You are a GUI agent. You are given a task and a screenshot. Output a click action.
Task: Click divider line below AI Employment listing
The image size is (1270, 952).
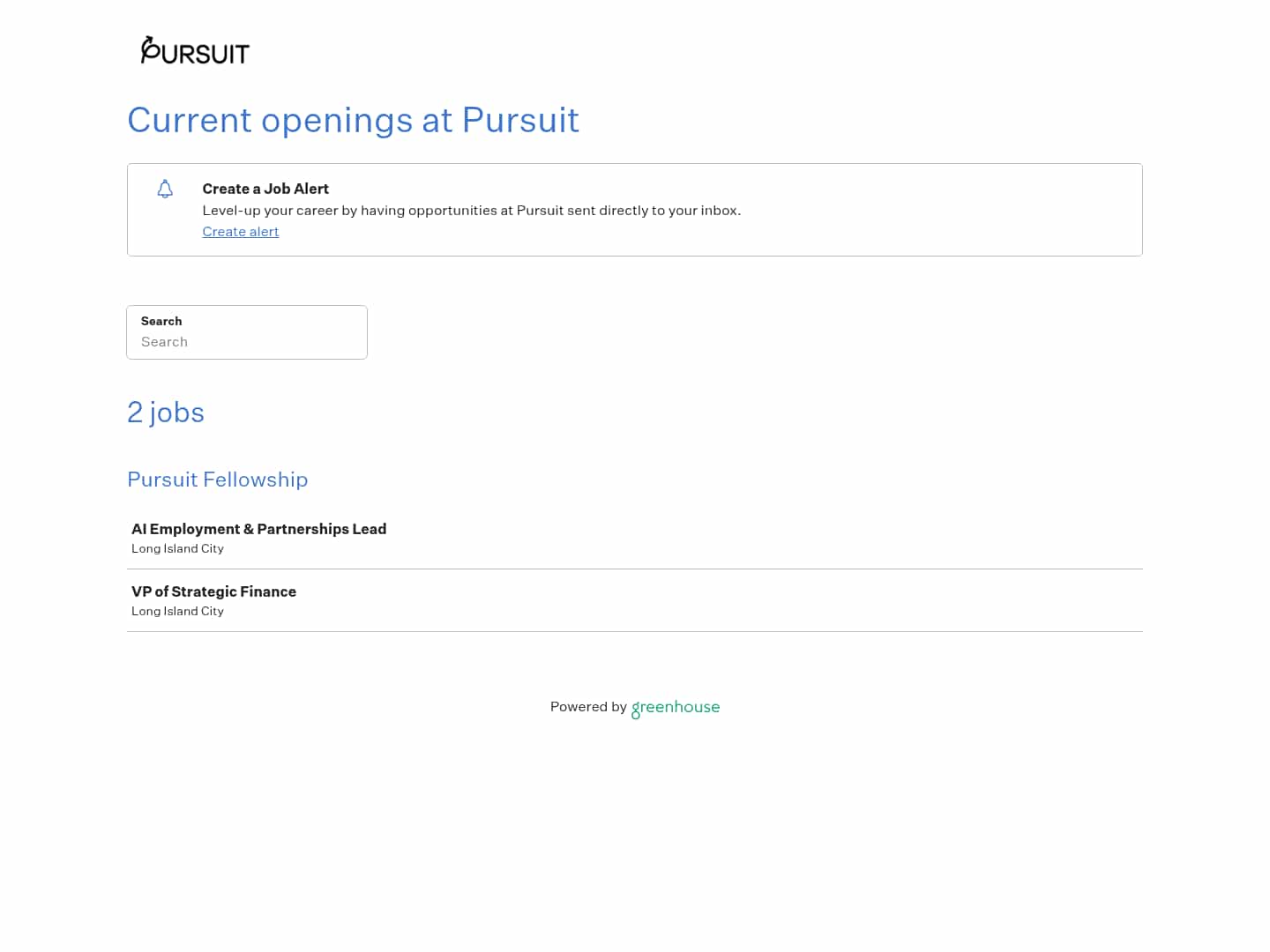click(x=635, y=569)
